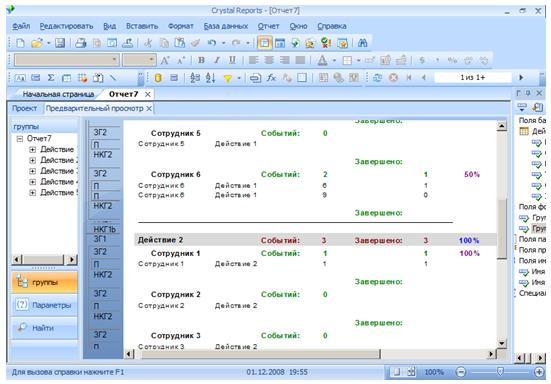The width and height of the screenshot is (551, 384).
Task: Open the undo history dropdown arrow
Action: [223, 43]
